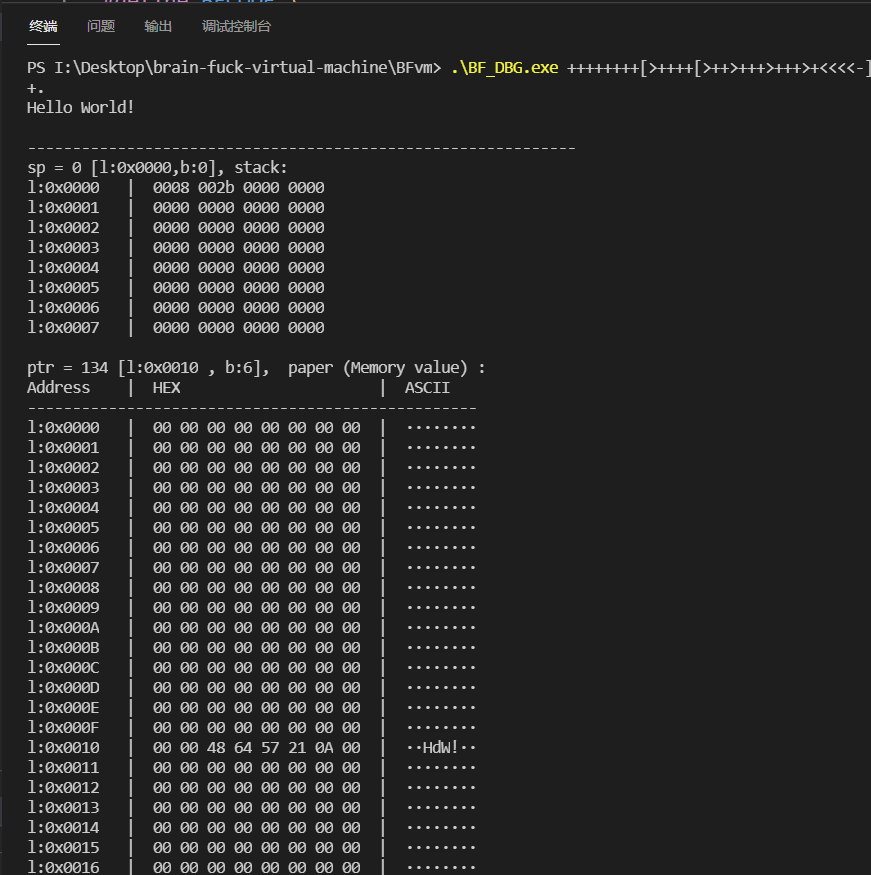Click hex byte 57 in row l:0x0010
This screenshot has height=875, width=871.
[270, 748]
